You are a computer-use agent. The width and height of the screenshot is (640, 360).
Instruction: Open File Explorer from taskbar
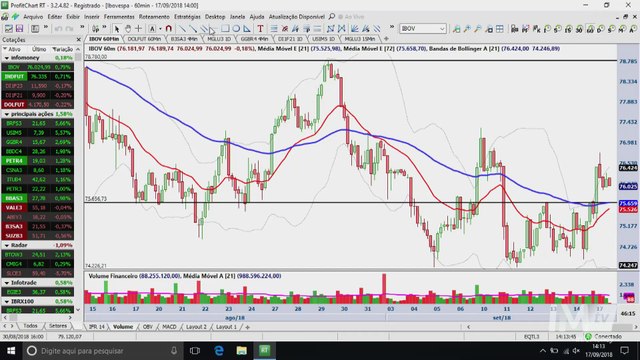point(242,351)
